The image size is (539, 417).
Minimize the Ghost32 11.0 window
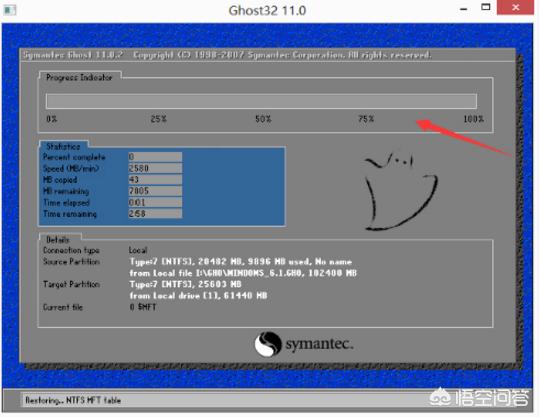pos(464,8)
